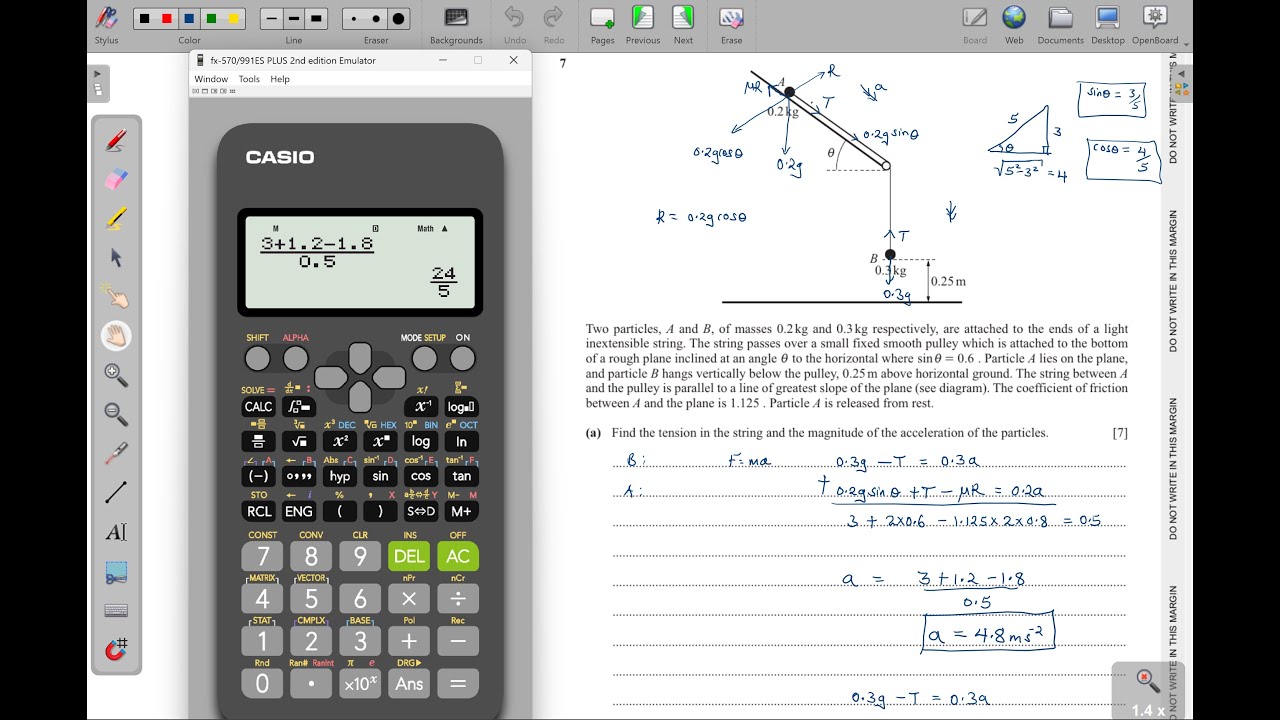Open the snap magnet tool
This screenshot has width=1280, height=720.
click(116, 649)
